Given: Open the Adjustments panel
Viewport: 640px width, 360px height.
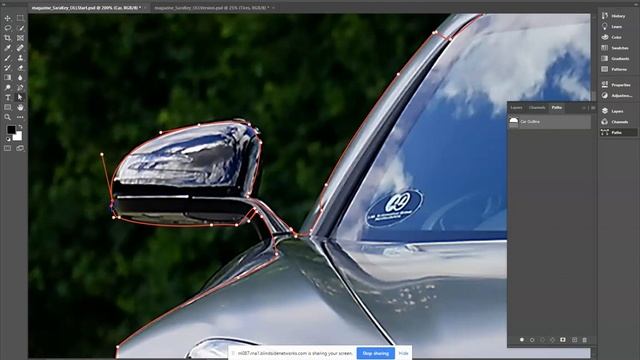Looking at the screenshot, I should click(x=618, y=95).
